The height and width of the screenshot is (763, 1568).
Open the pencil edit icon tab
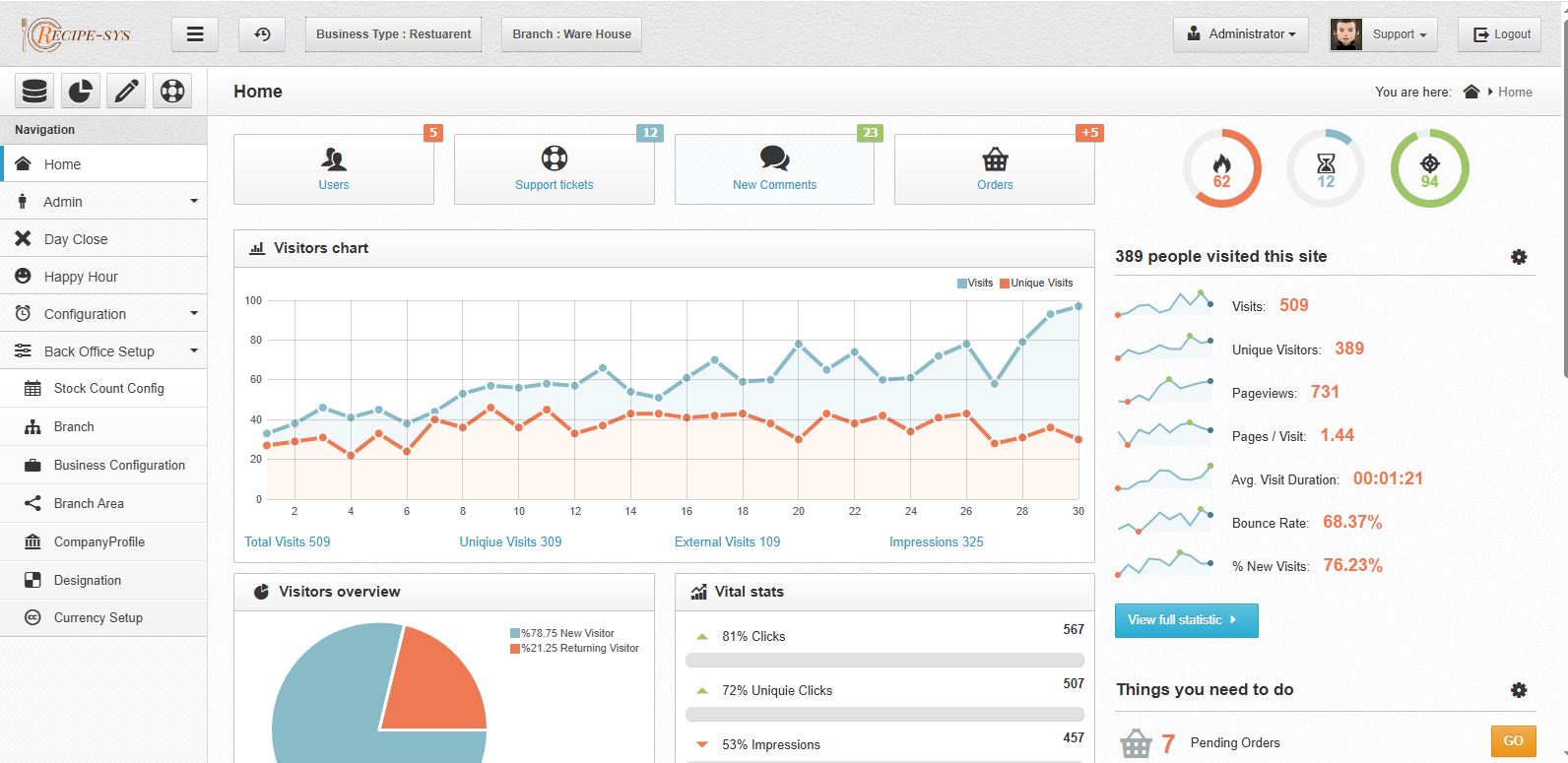click(126, 92)
